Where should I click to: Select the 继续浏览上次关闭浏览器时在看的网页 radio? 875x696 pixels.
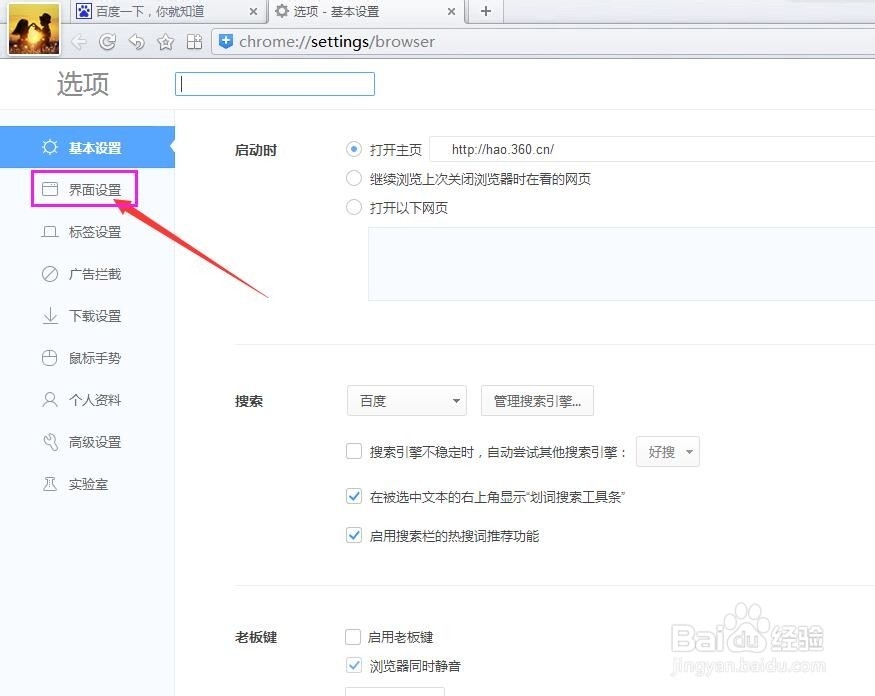(353, 178)
